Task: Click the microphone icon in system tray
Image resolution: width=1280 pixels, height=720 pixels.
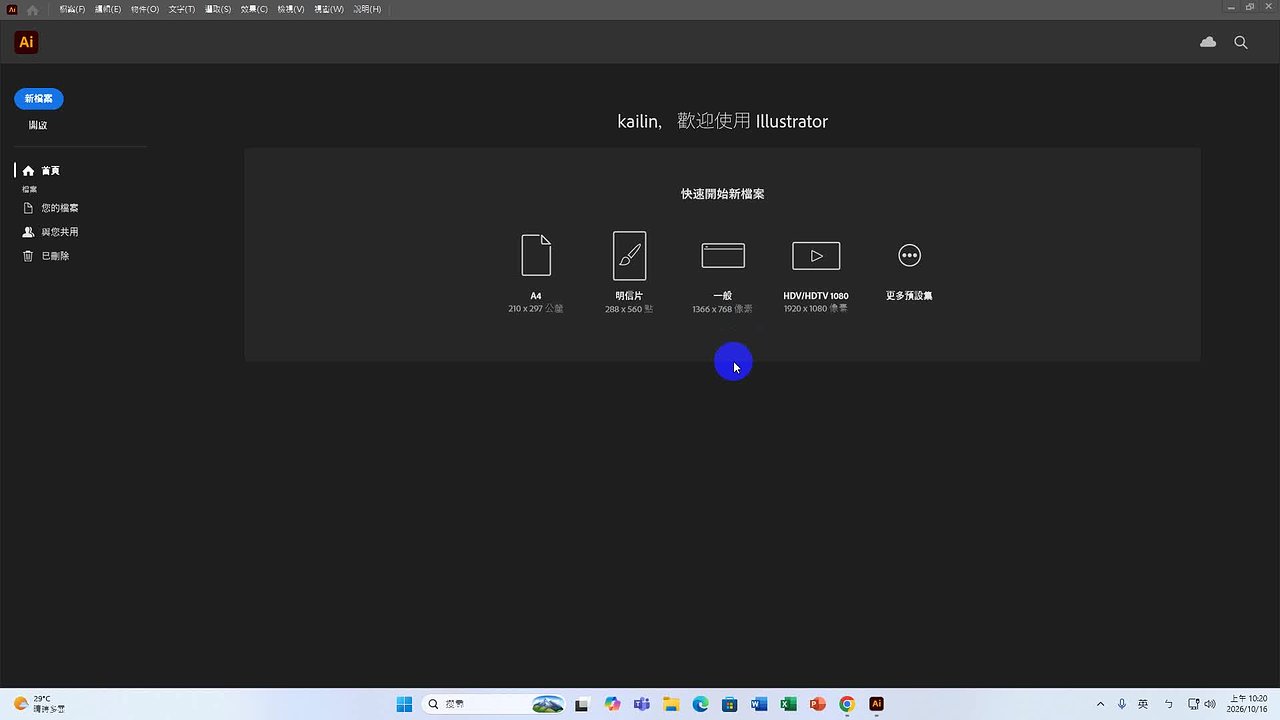Action: 1122,704
